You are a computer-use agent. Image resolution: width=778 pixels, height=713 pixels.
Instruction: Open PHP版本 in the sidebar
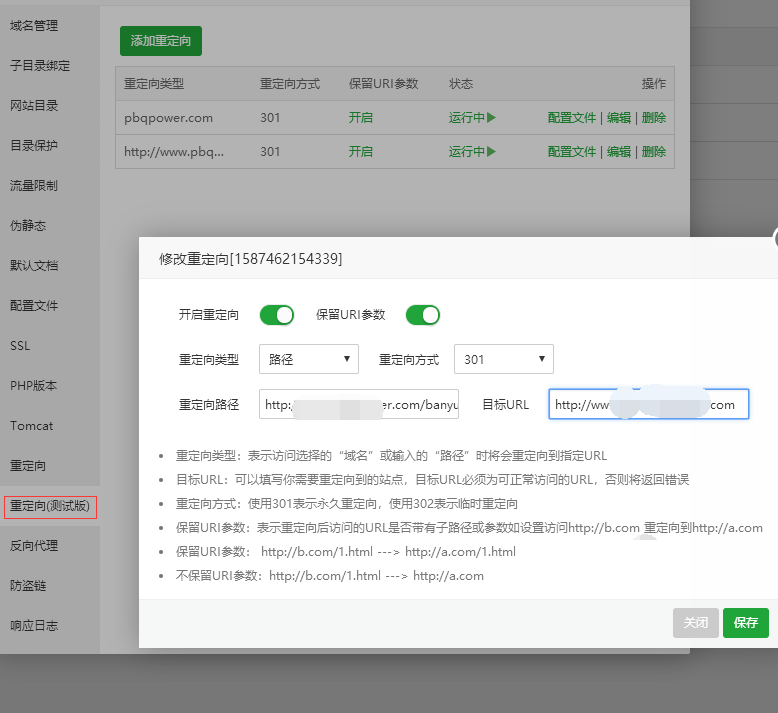34,386
